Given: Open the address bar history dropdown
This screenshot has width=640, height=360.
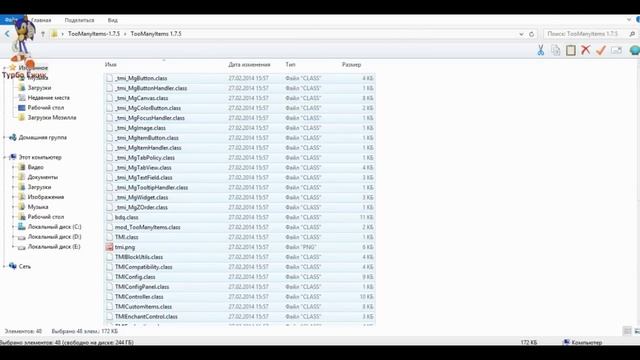Looking at the screenshot, I should pyautogui.click(x=521, y=34).
